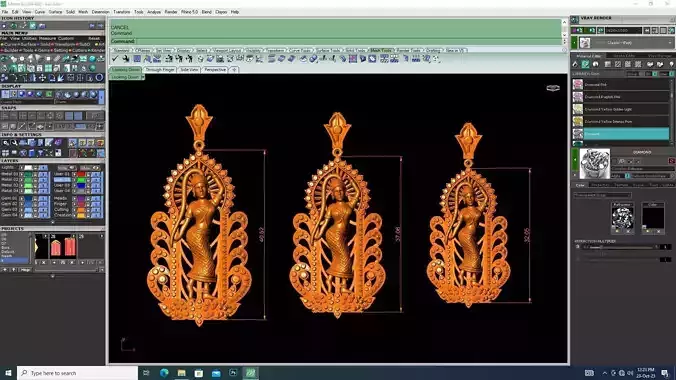Click Reset in the Main Menu panel

tap(94, 38)
